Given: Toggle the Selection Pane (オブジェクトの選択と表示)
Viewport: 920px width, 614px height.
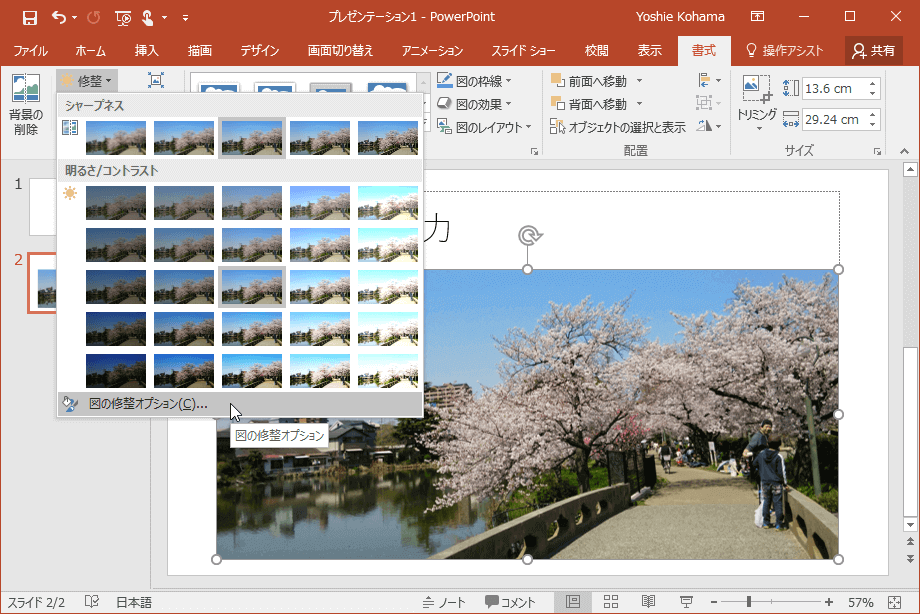Looking at the screenshot, I should coord(617,127).
